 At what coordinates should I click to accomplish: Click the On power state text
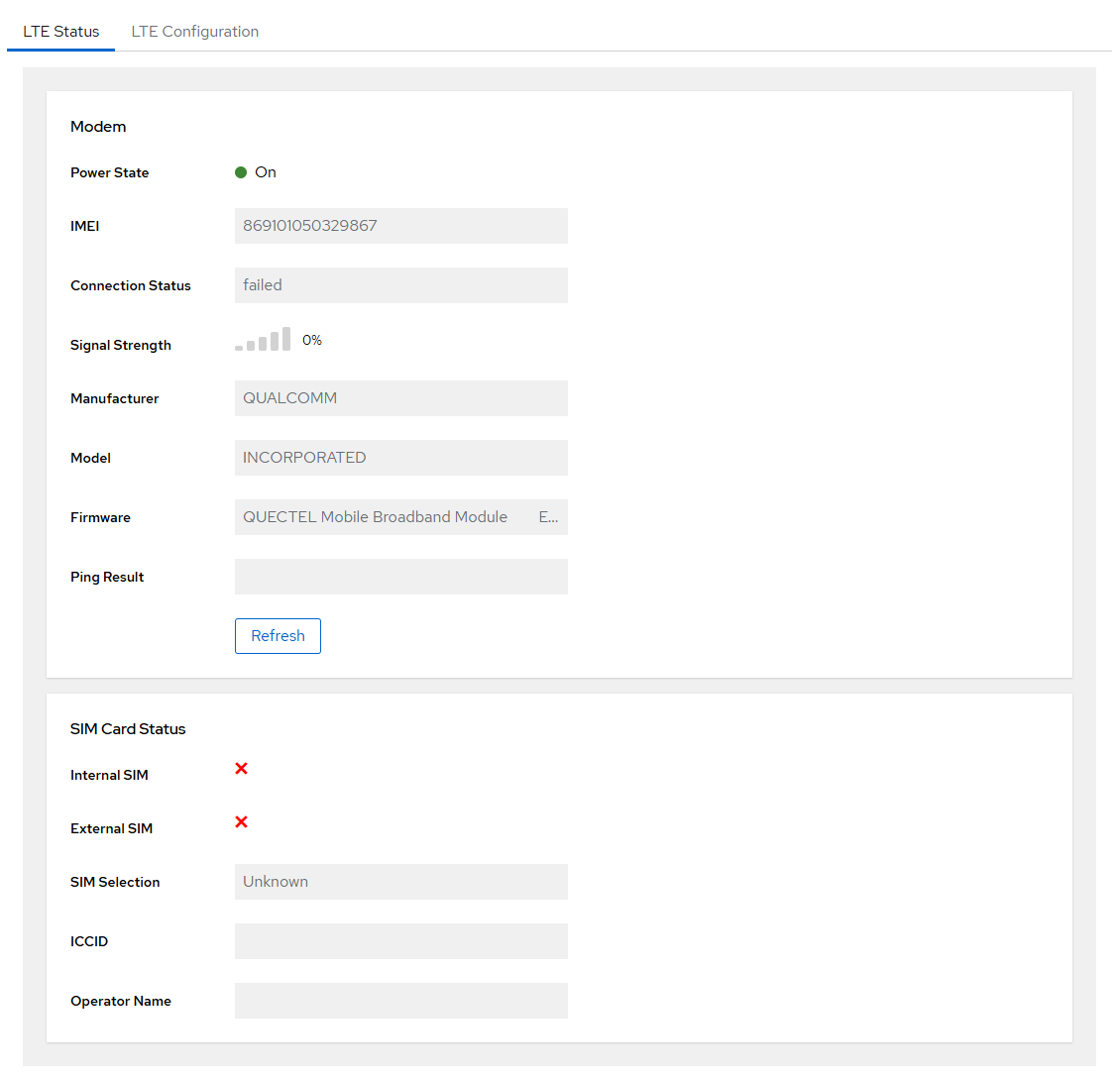click(266, 172)
